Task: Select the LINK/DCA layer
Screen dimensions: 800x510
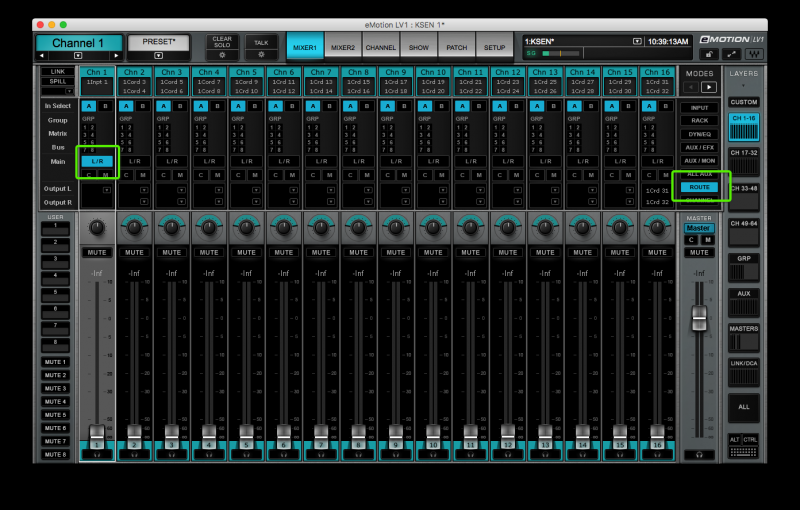Action: pyautogui.click(x=743, y=373)
